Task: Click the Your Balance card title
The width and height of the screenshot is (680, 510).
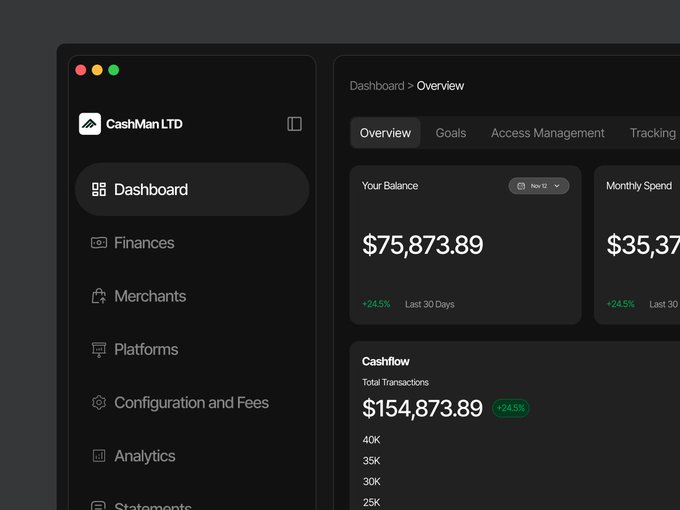Action: pos(390,186)
